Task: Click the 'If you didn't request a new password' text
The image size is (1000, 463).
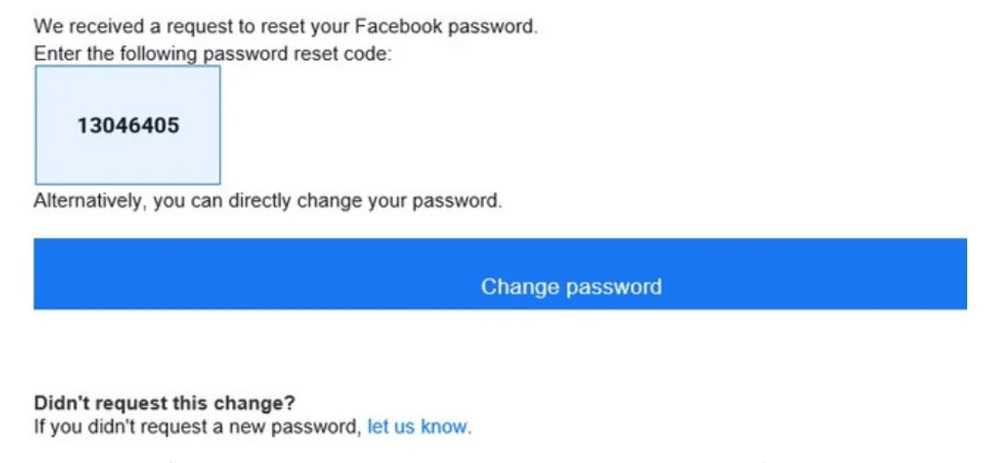Action: pyautogui.click(x=198, y=426)
